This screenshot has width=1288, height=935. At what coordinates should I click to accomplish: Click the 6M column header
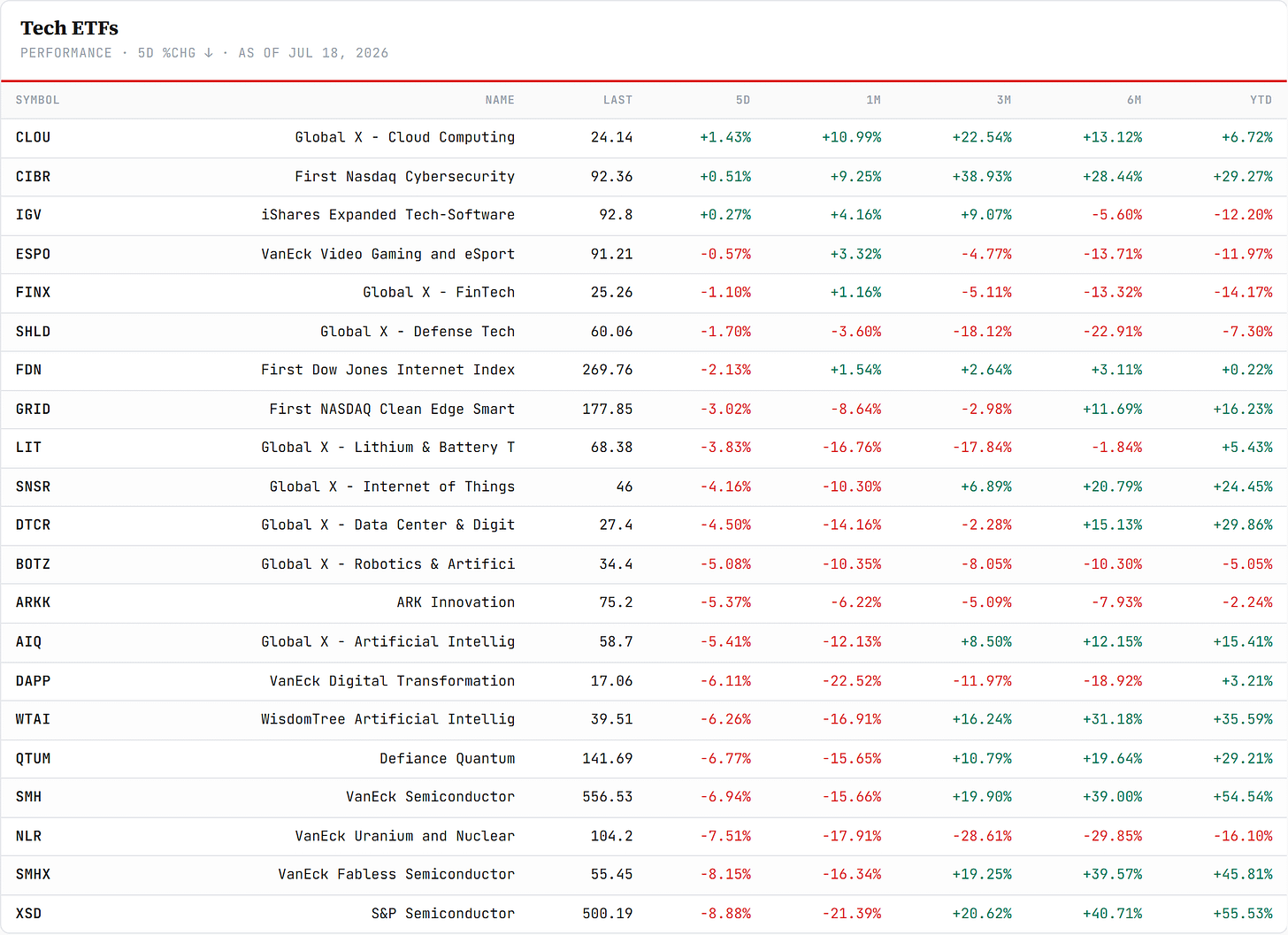1134,100
